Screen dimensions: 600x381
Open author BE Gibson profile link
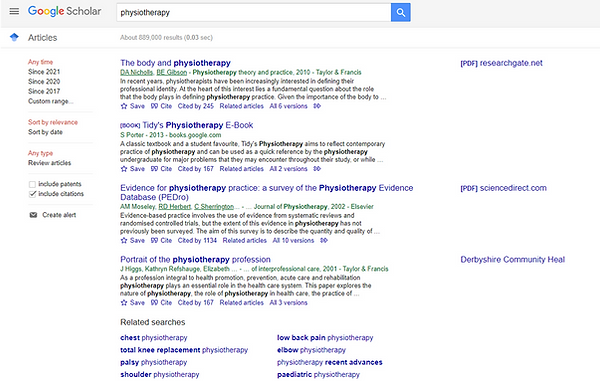[x=172, y=72]
